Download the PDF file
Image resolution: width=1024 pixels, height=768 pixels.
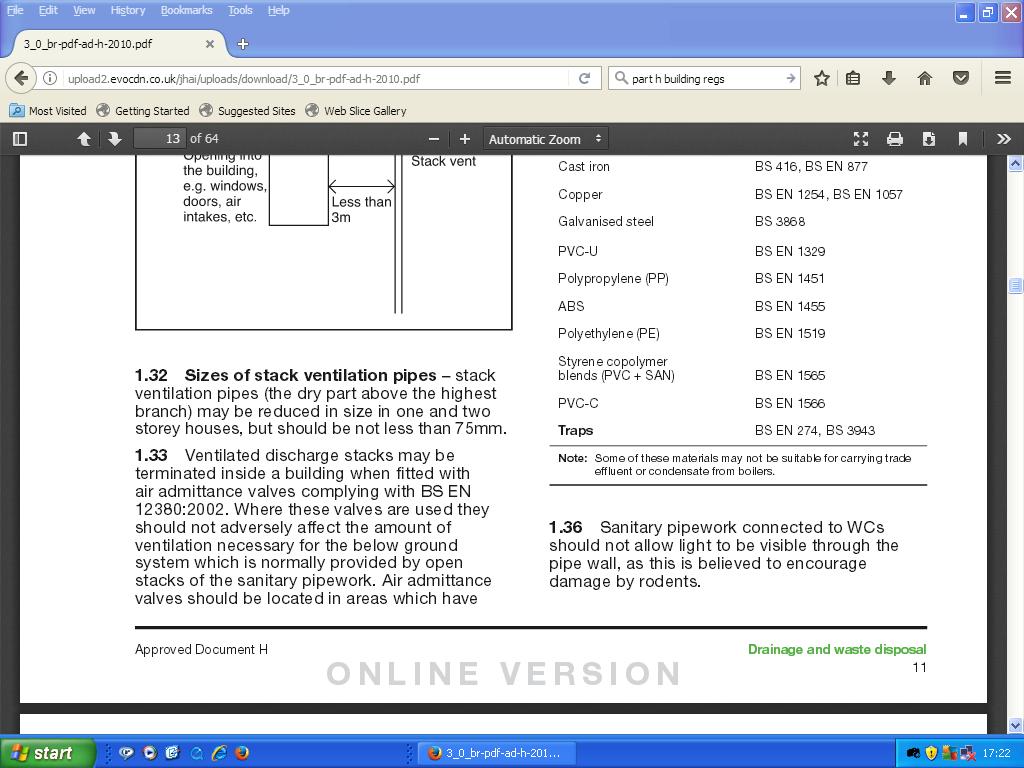point(928,139)
